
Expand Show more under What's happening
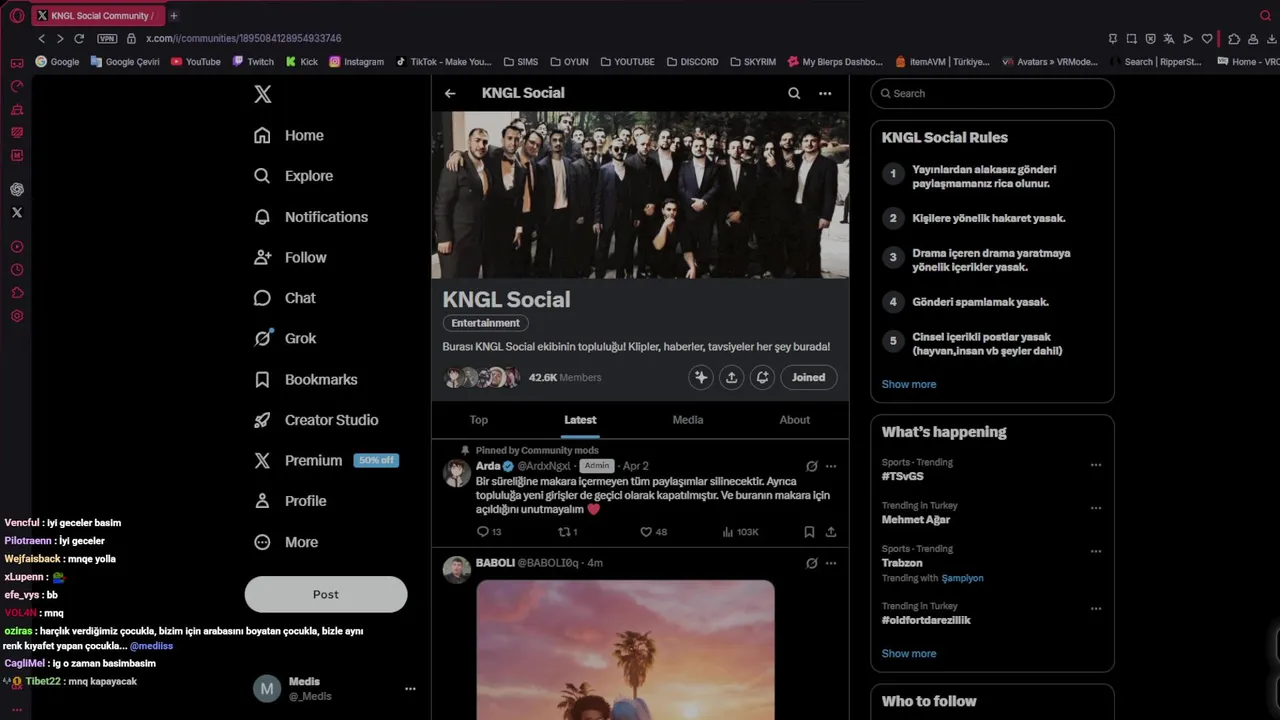[909, 653]
